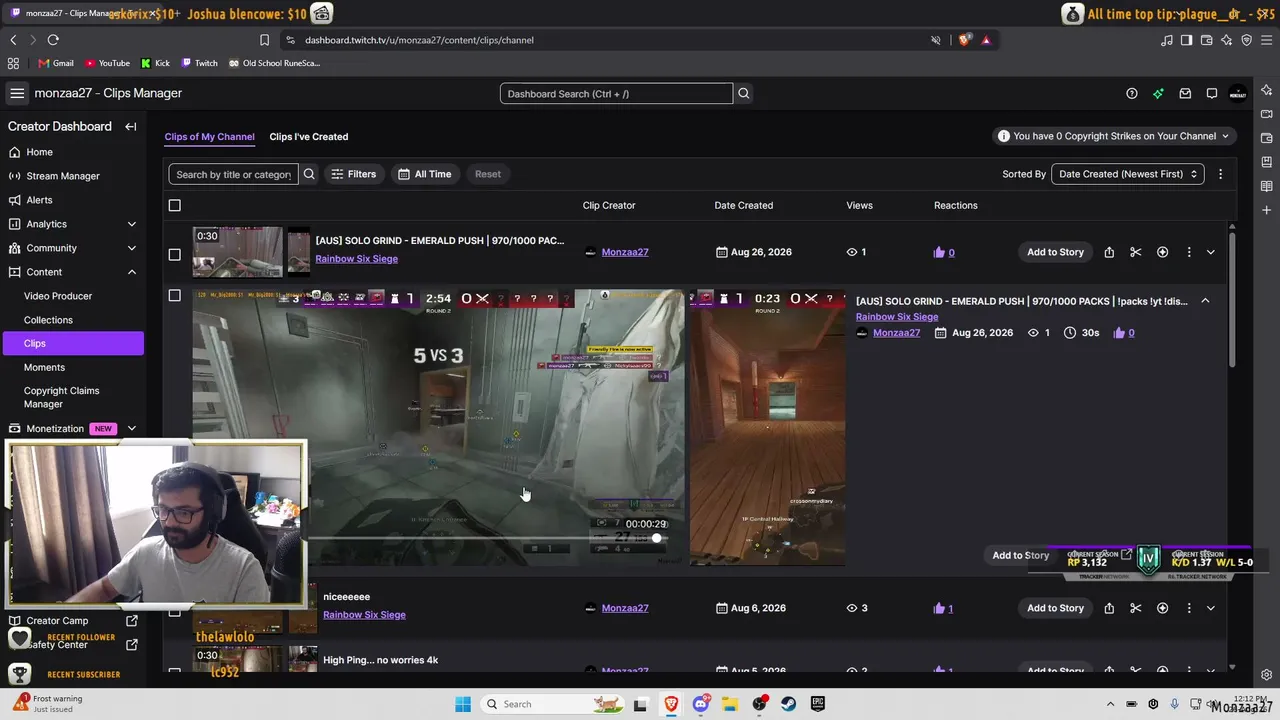Viewport: 1280px width, 720px height.
Task: Open the Twitch inbox icon
Action: (x=1185, y=94)
